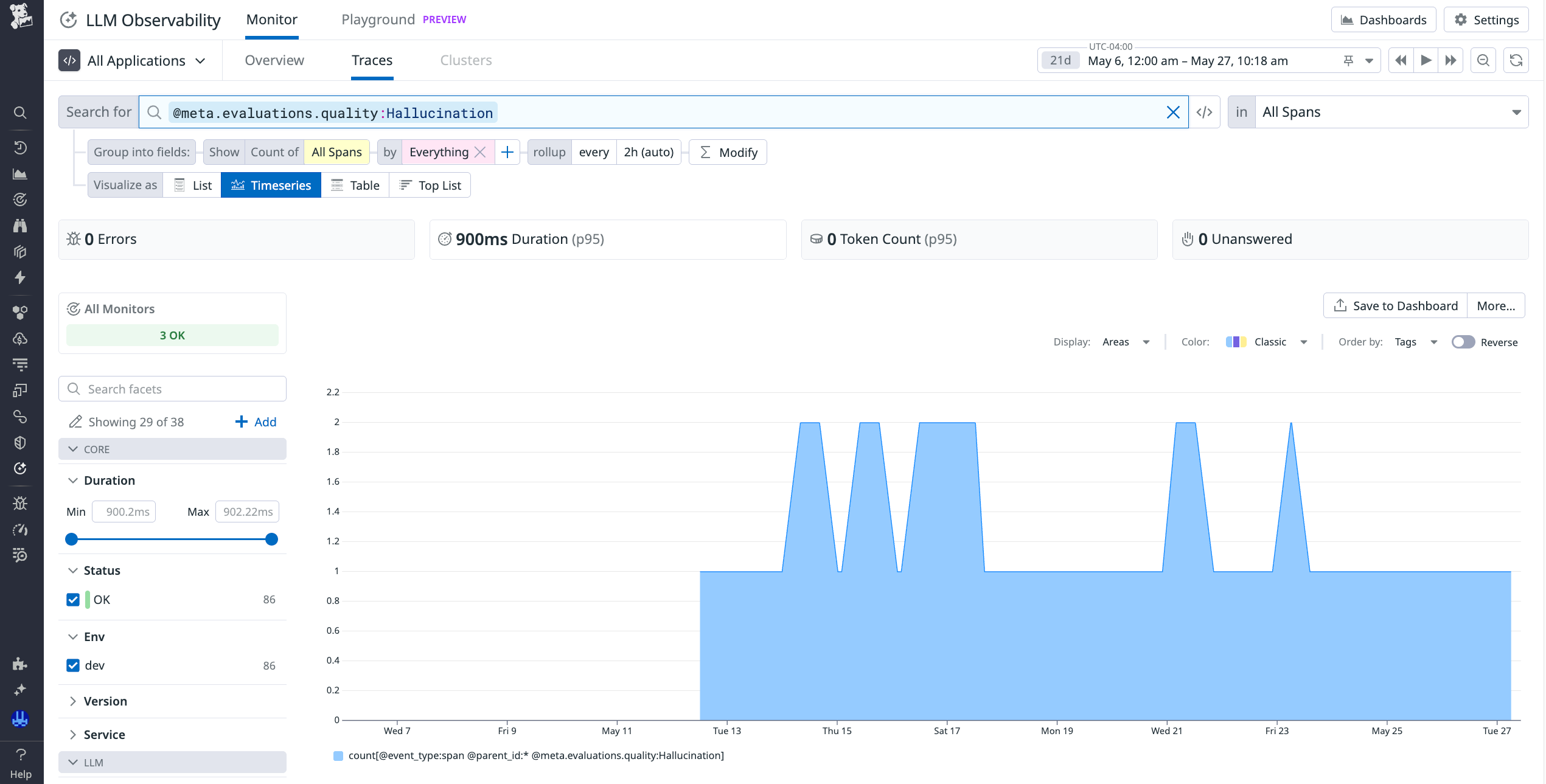Open search with the magnifier sidebar icon

(x=20, y=113)
